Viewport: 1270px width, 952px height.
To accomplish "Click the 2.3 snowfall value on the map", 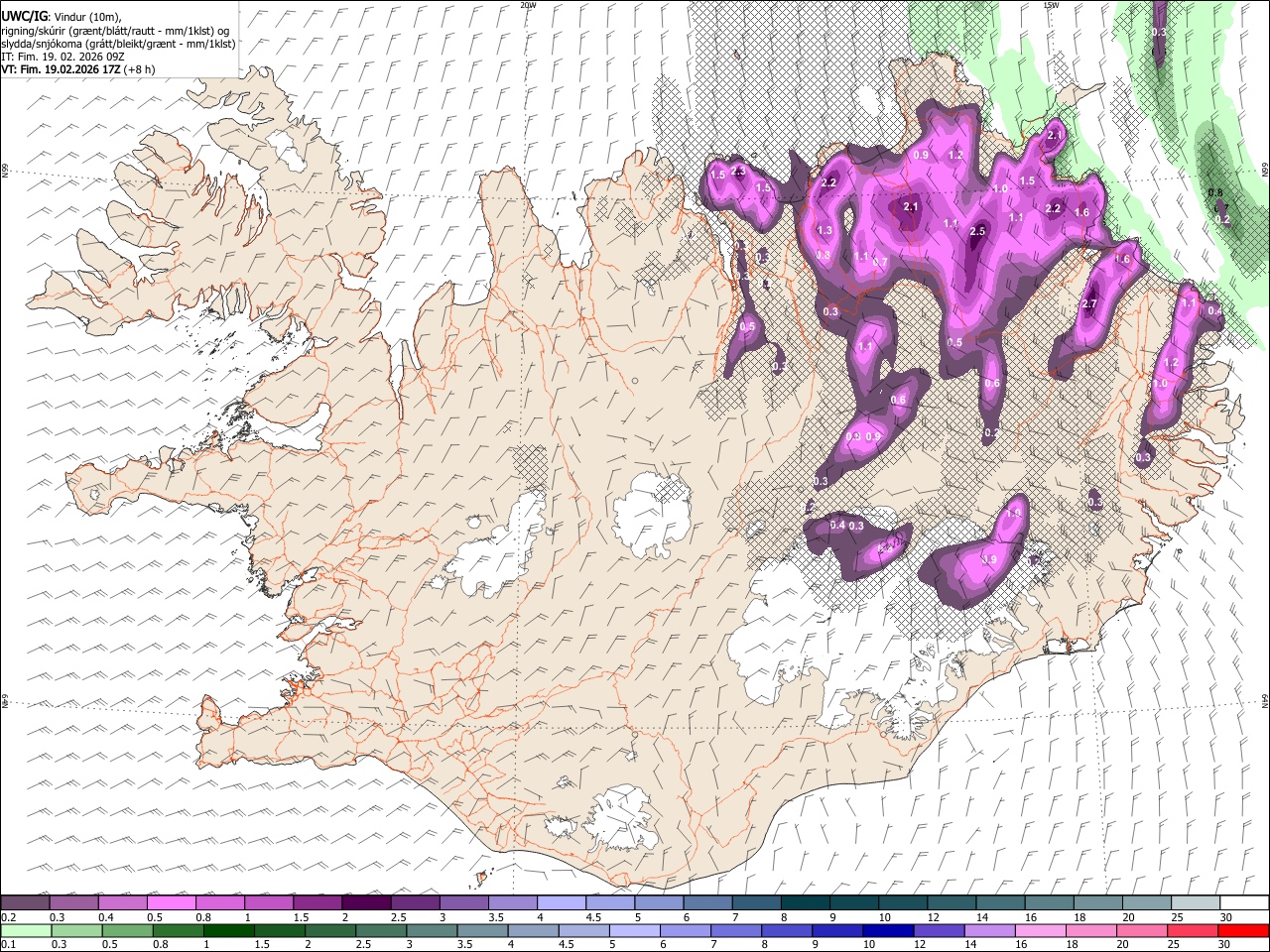I will click(x=737, y=171).
